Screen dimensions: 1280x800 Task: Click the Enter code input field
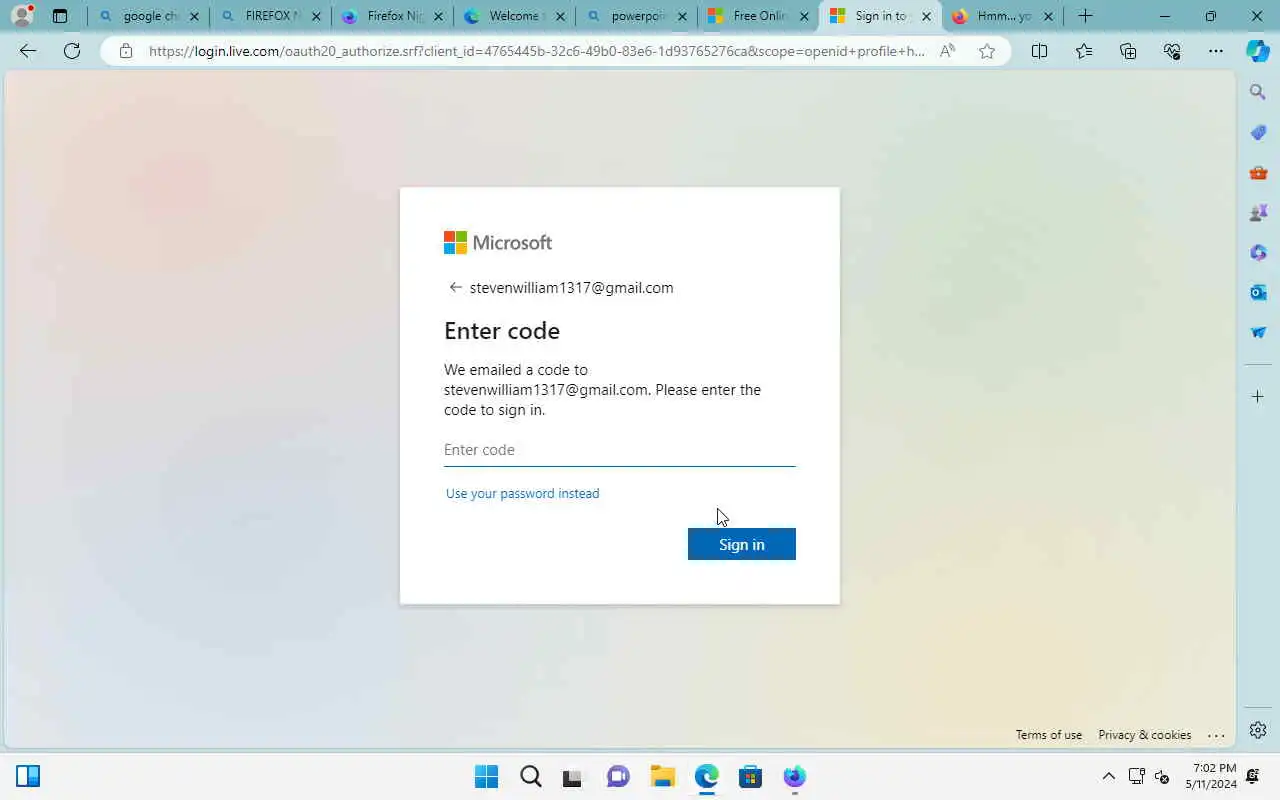click(x=620, y=450)
